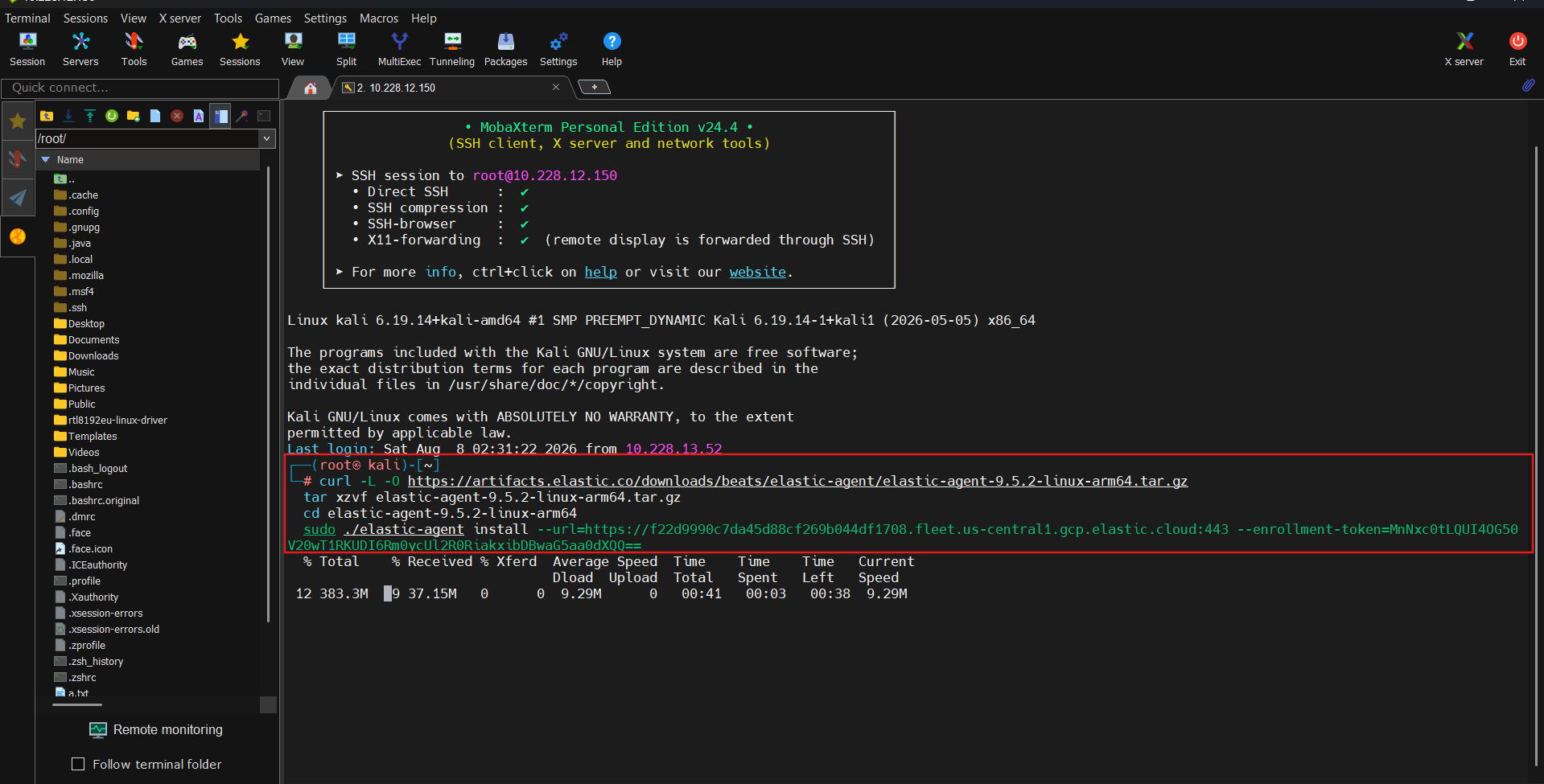The width and height of the screenshot is (1544, 784).
Task: Click the Quick connect input field
Action: pyautogui.click(x=140, y=88)
